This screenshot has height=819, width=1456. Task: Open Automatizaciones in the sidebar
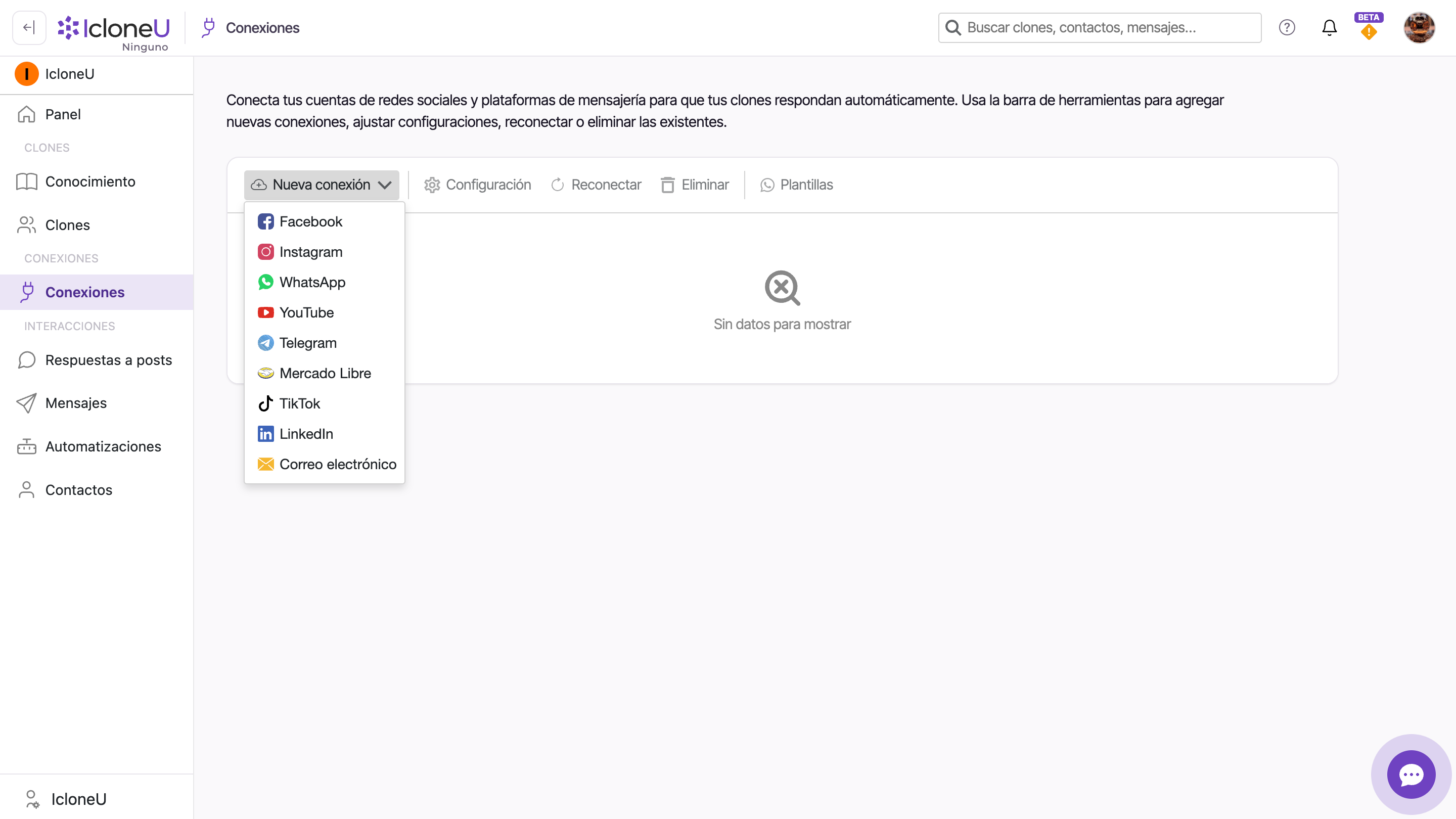[x=97, y=446]
